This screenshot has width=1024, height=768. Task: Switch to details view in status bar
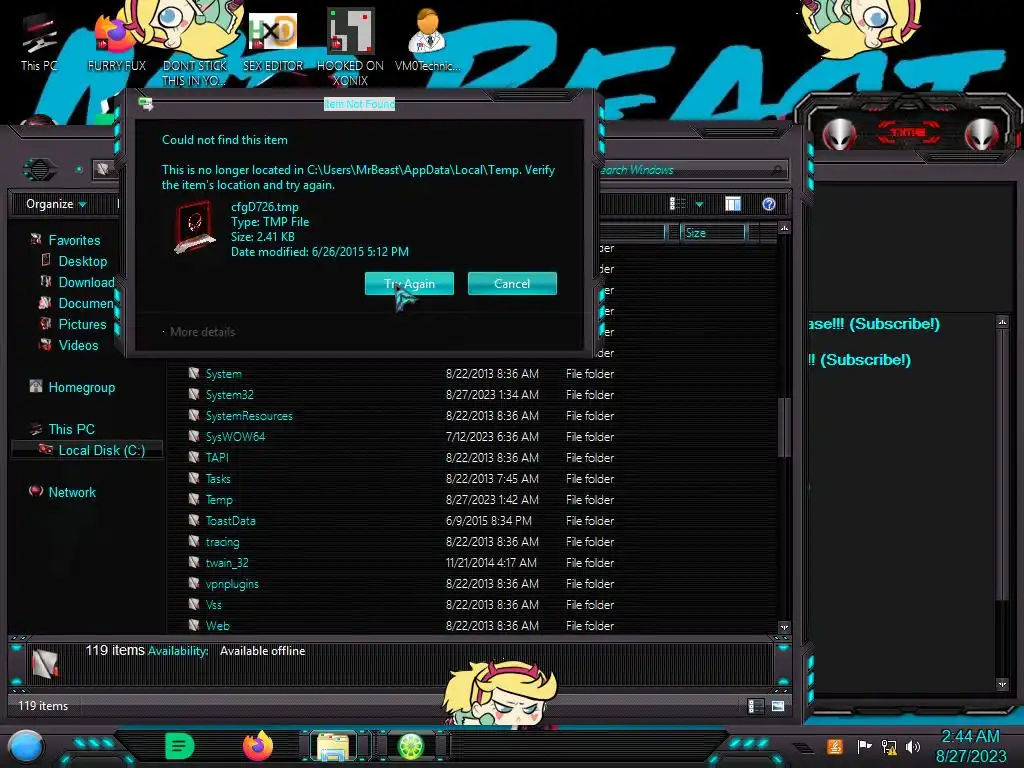(756, 706)
